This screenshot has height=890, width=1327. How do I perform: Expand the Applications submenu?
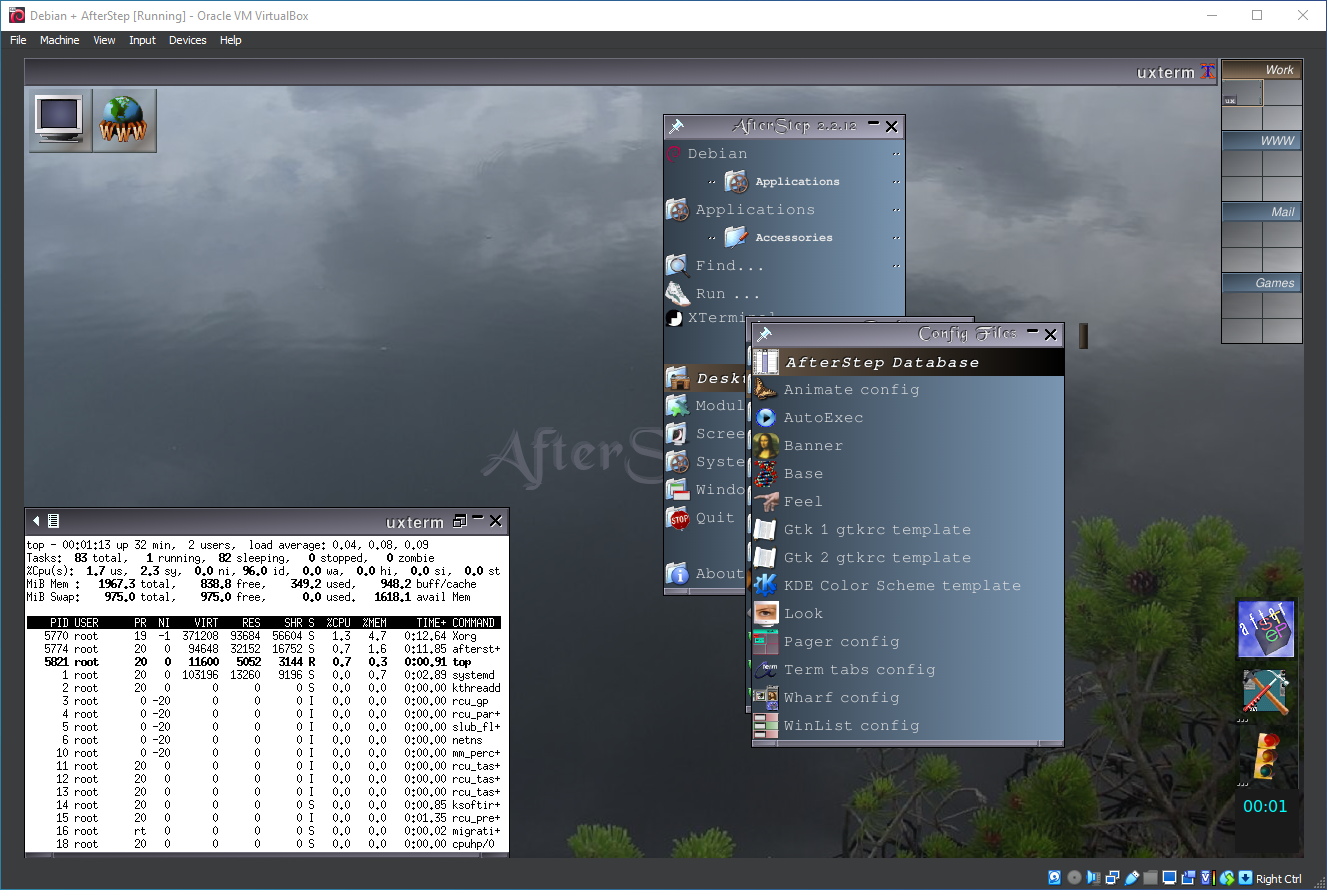tap(755, 210)
